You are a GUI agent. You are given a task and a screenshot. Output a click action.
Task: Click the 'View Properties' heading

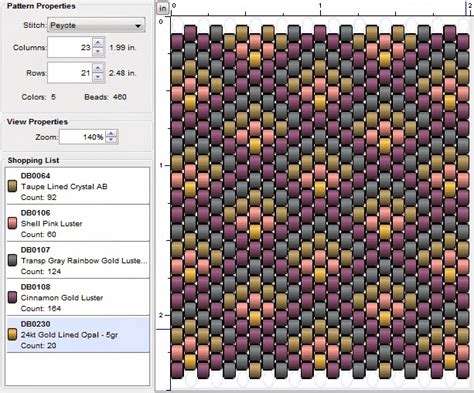[x=37, y=122]
